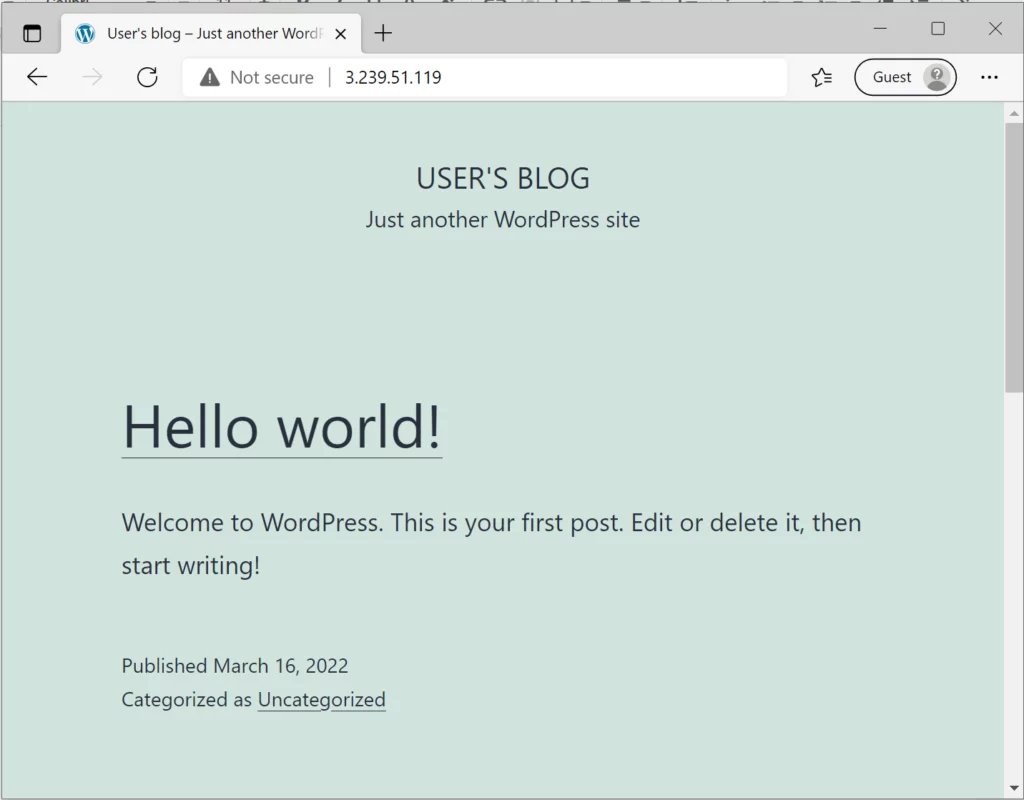Click the Just another WordPress site tagline
Image resolution: width=1024 pixels, height=800 pixels.
point(503,219)
